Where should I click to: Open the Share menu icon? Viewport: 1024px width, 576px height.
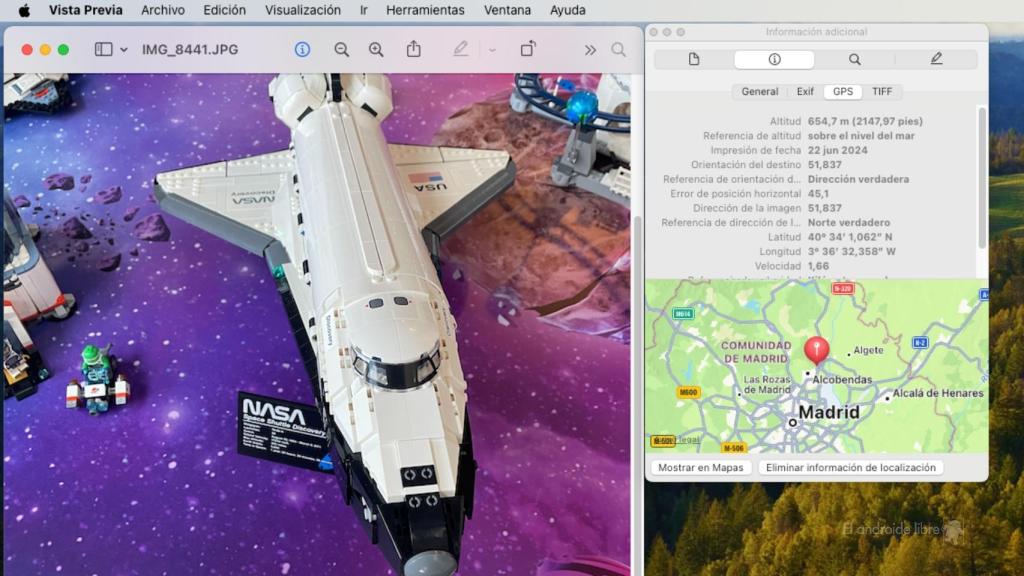click(412, 48)
